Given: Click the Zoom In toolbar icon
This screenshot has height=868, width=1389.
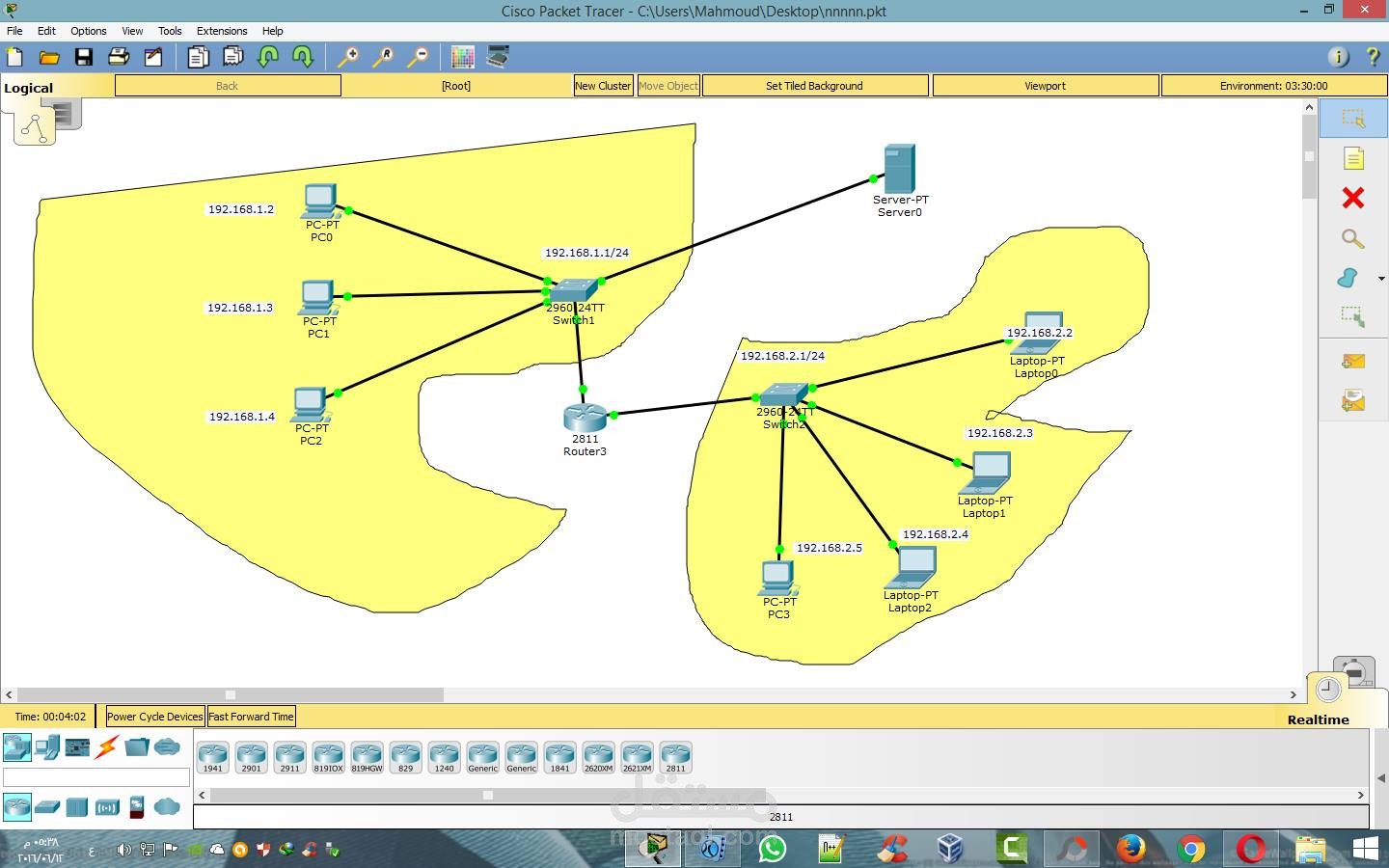Looking at the screenshot, I should tap(348, 57).
